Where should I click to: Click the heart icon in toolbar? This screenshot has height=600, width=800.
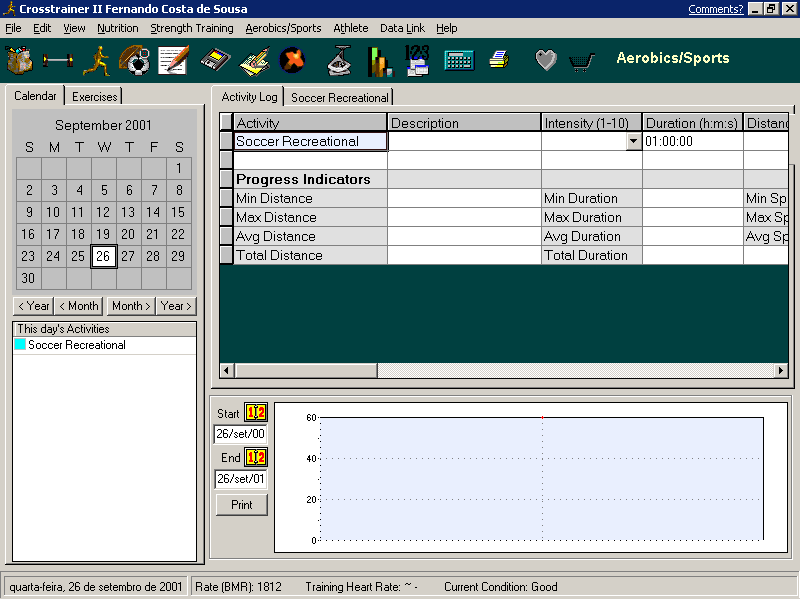pyautogui.click(x=545, y=61)
